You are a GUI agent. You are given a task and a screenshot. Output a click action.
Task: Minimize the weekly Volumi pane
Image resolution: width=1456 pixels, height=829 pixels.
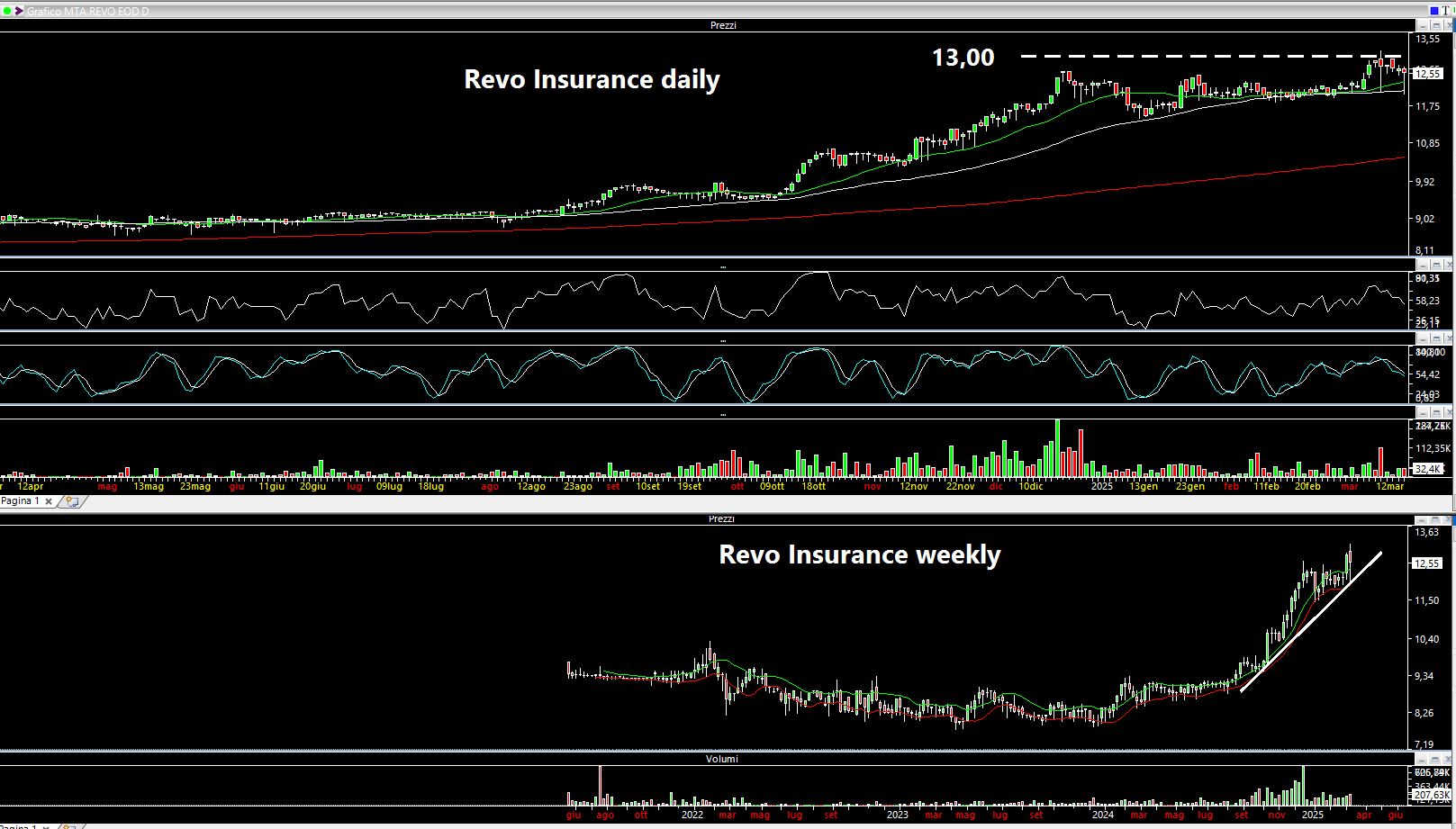tap(1424, 760)
